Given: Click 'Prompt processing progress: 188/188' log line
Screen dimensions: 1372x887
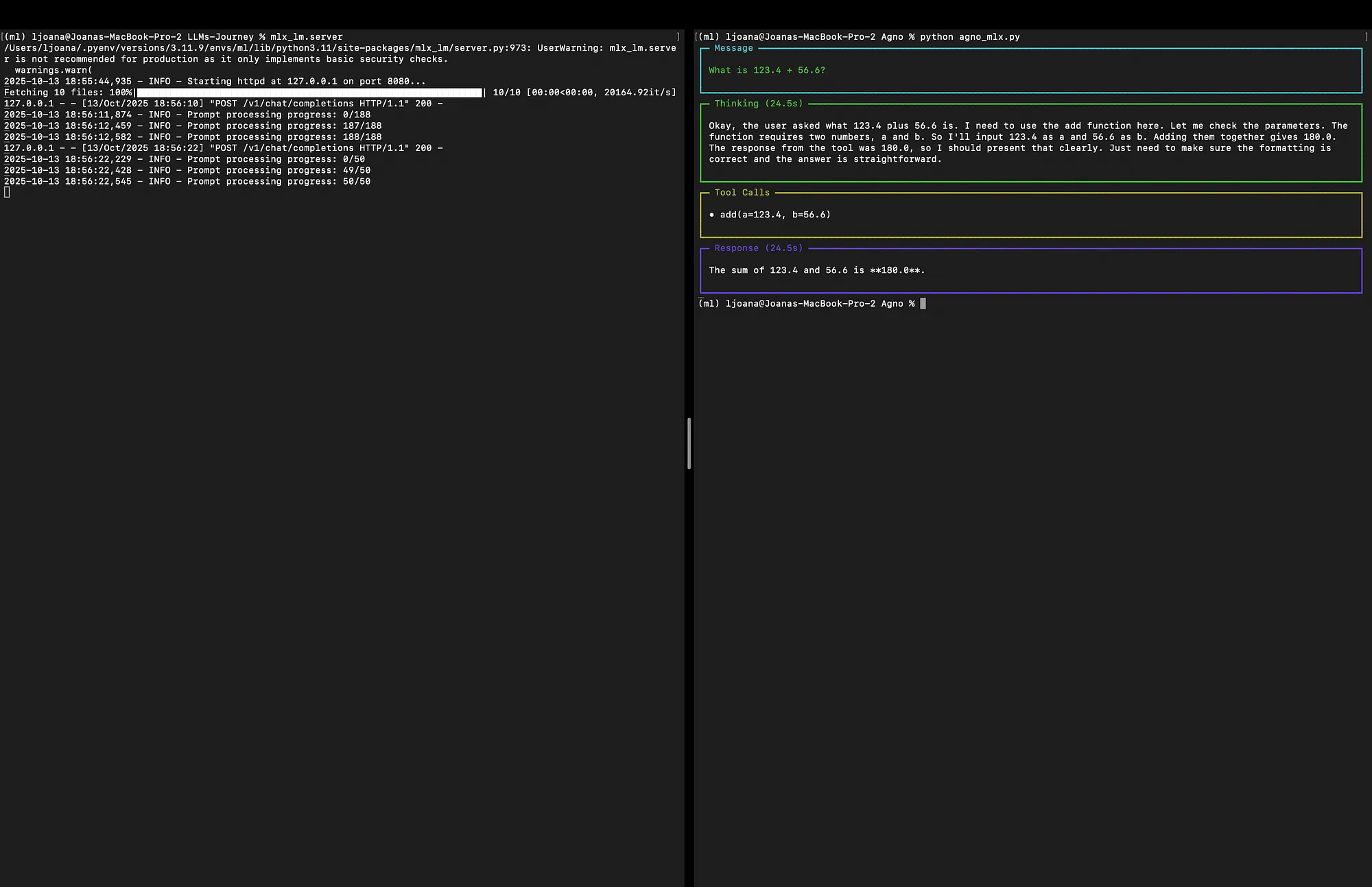Looking at the screenshot, I should [192, 137].
